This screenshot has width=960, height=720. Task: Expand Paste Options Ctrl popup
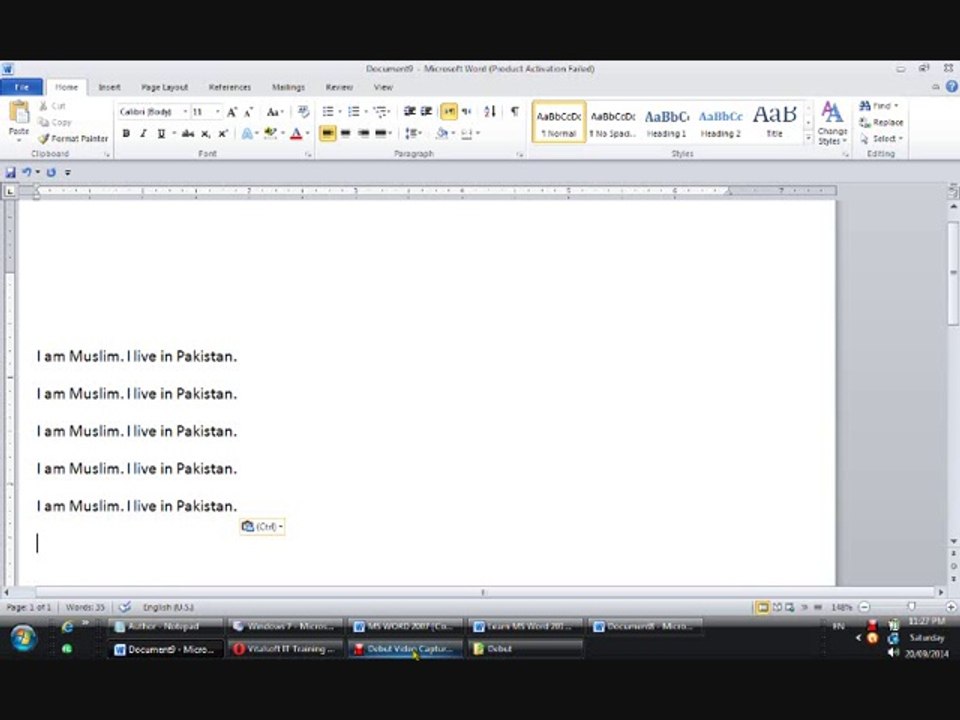pyautogui.click(x=262, y=527)
